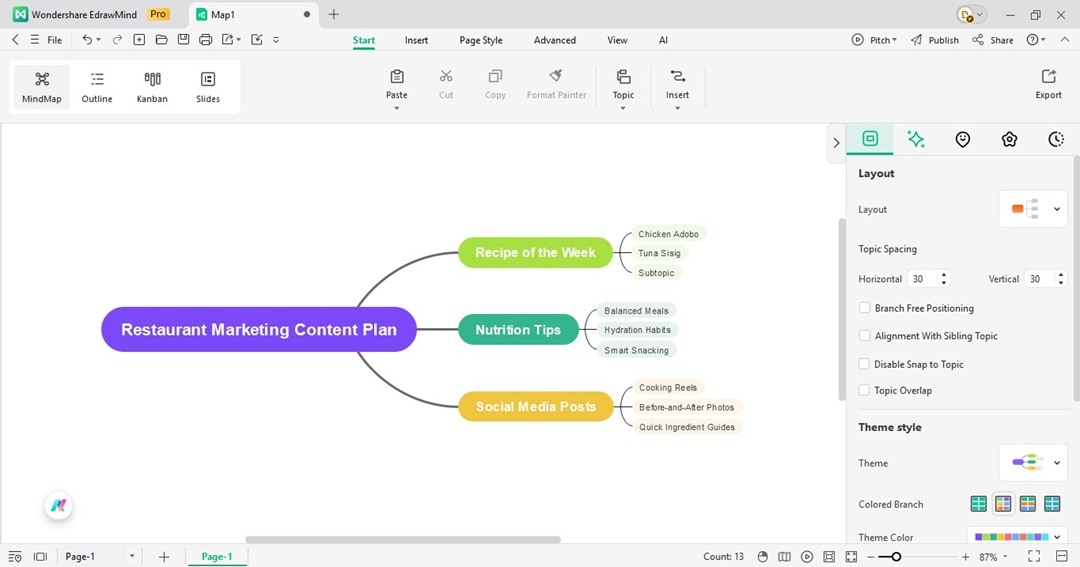
Task: Select the Chicken Adobo subtopic
Action: [x=668, y=234]
